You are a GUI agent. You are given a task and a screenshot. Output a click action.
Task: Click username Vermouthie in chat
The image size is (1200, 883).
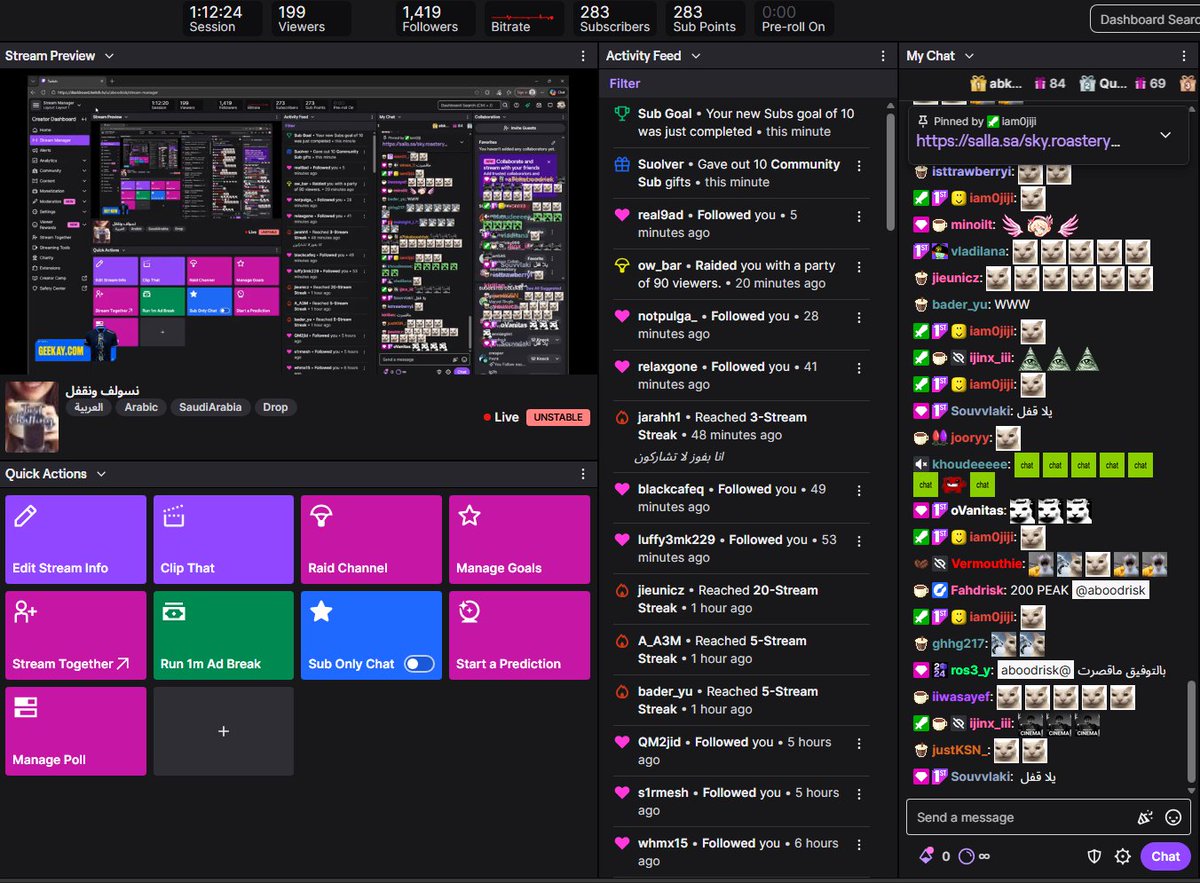987,564
